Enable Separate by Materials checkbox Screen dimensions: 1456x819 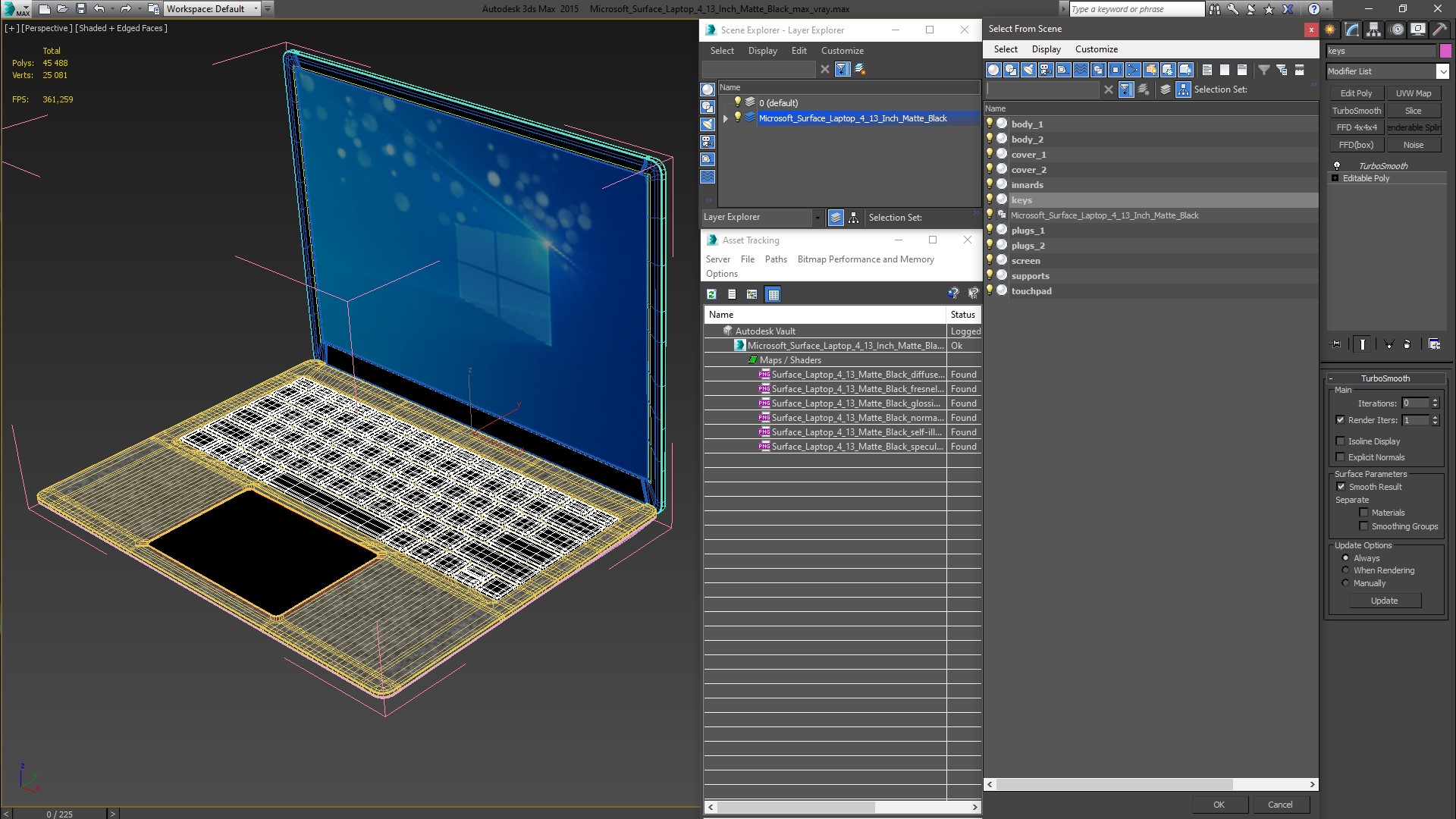click(x=1363, y=513)
